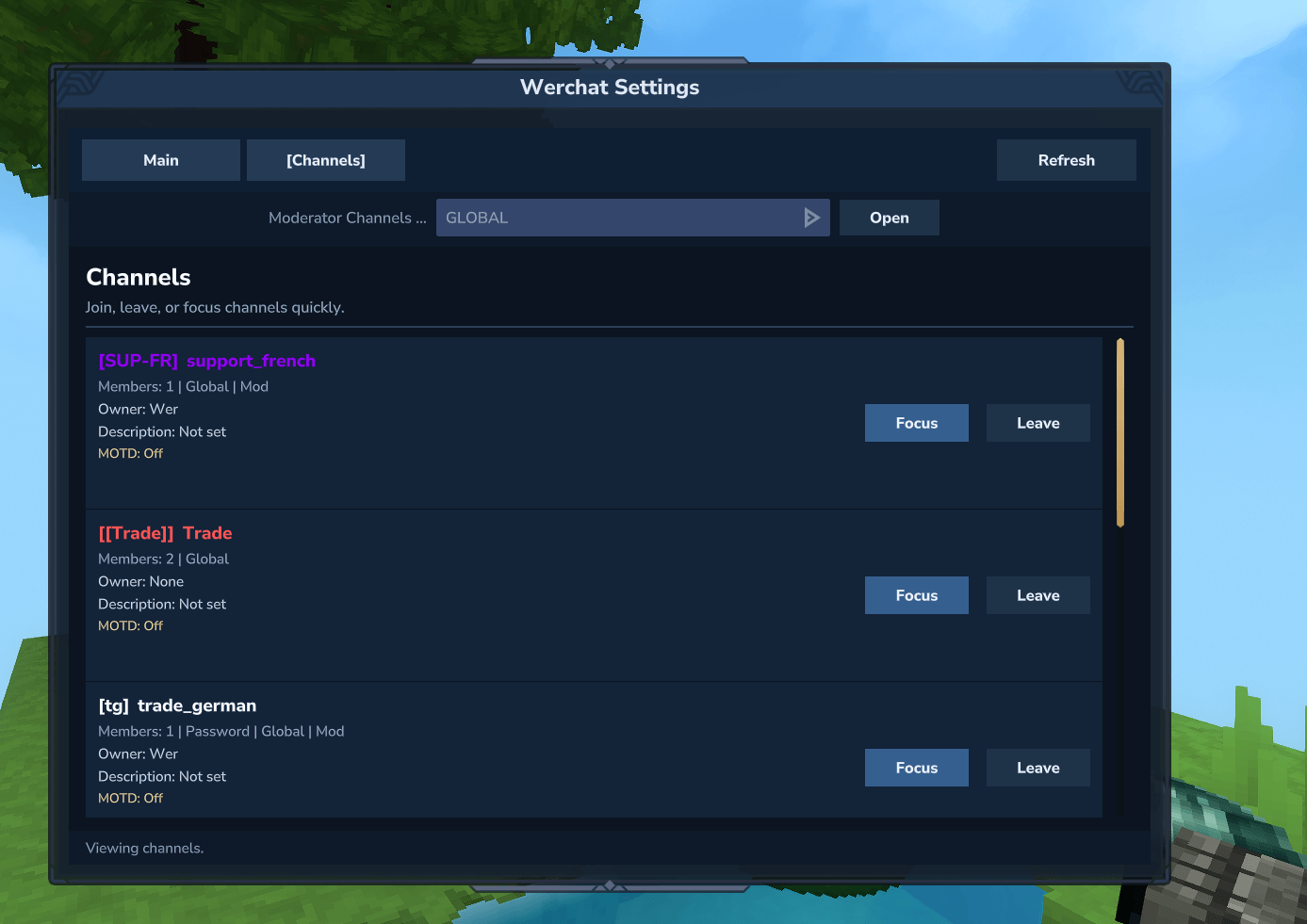Leave the Trade channel

[1037, 595]
